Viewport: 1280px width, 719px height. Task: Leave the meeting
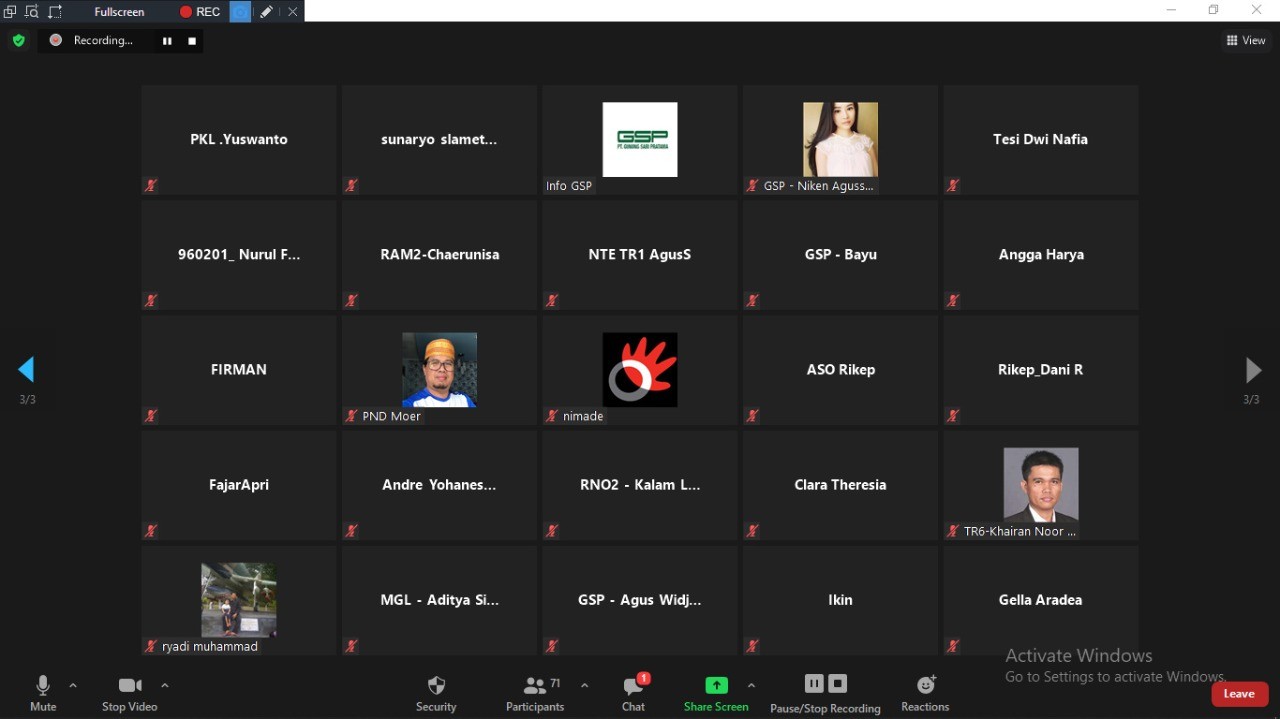point(1239,693)
